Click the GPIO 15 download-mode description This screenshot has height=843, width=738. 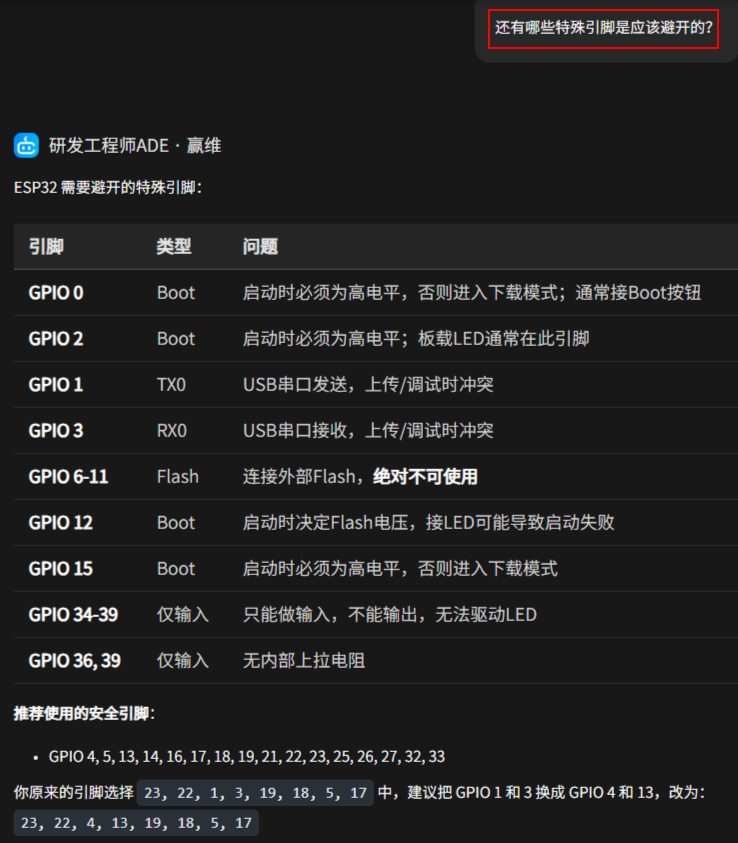coord(400,569)
